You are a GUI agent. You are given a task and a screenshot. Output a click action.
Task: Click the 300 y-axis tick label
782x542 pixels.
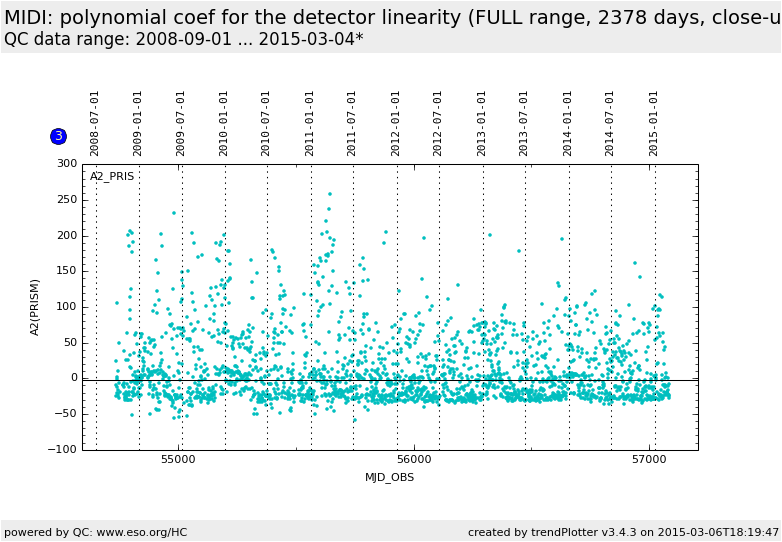click(x=67, y=164)
